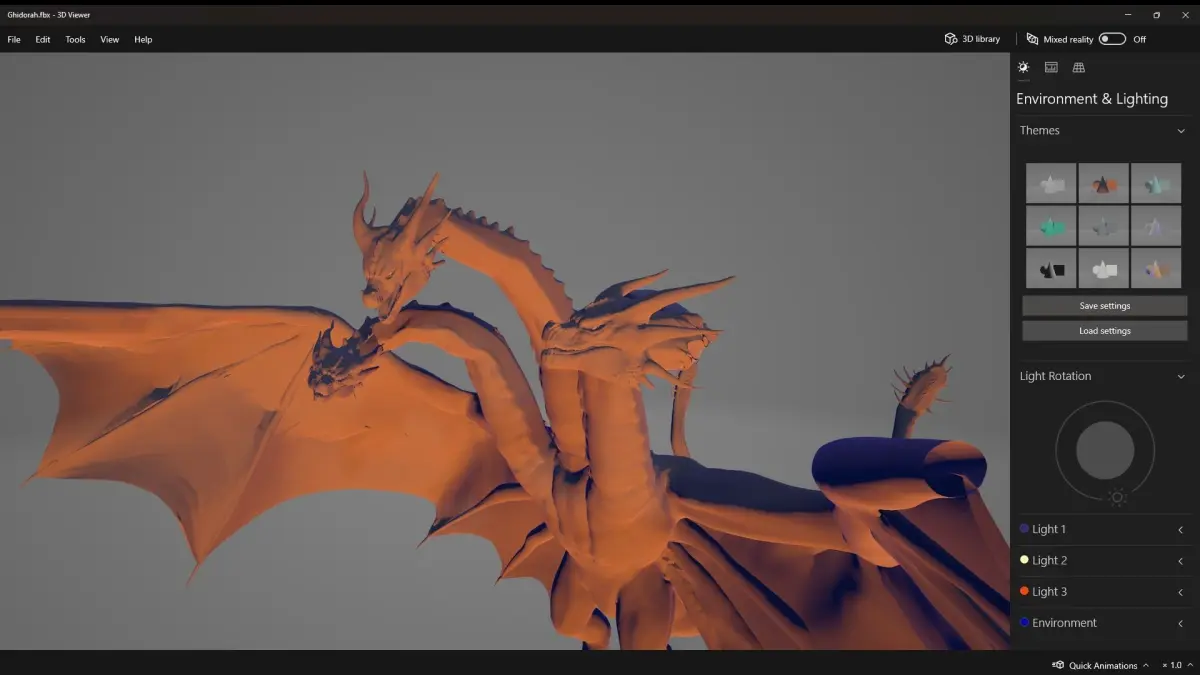Viewport: 1200px width, 675px height.
Task: Click the Quick Animations icon
Action: point(1058,665)
